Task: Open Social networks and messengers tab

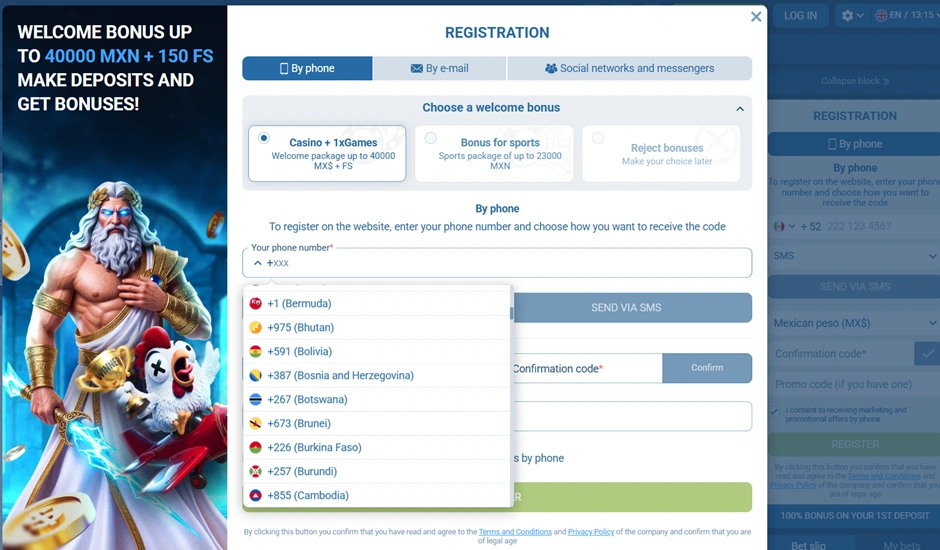Action: pyautogui.click(x=629, y=68)
